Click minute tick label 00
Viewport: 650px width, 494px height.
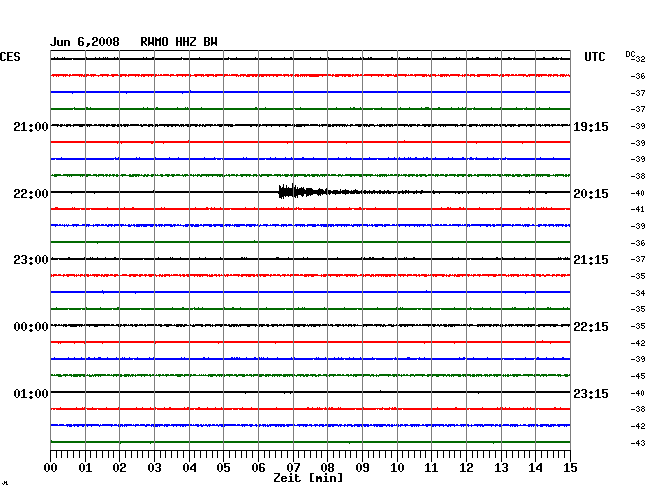pos(51,468)
